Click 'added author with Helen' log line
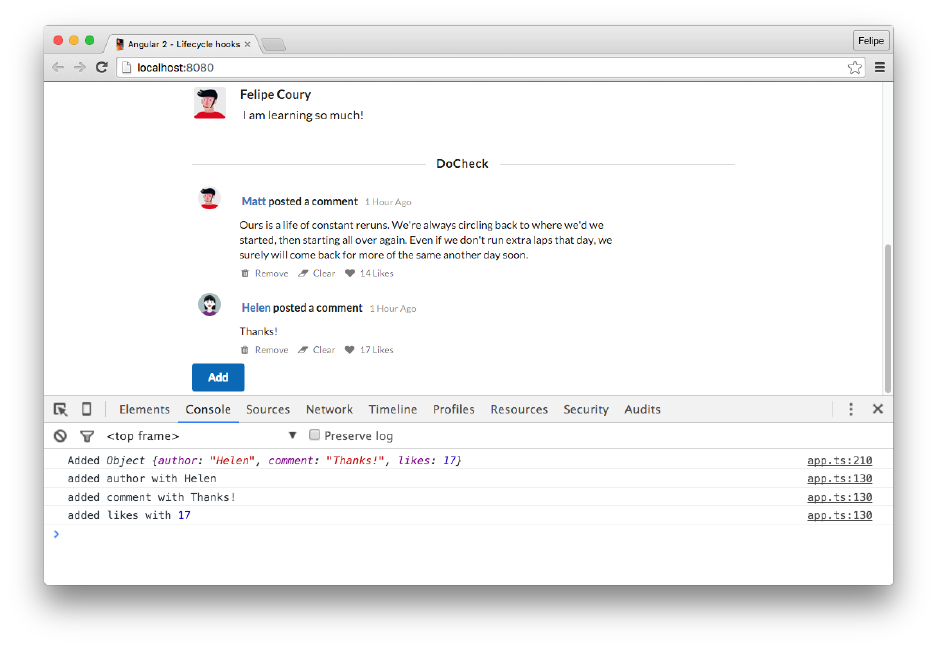Viewport: 937px width, 647px height. click(142, 479)
